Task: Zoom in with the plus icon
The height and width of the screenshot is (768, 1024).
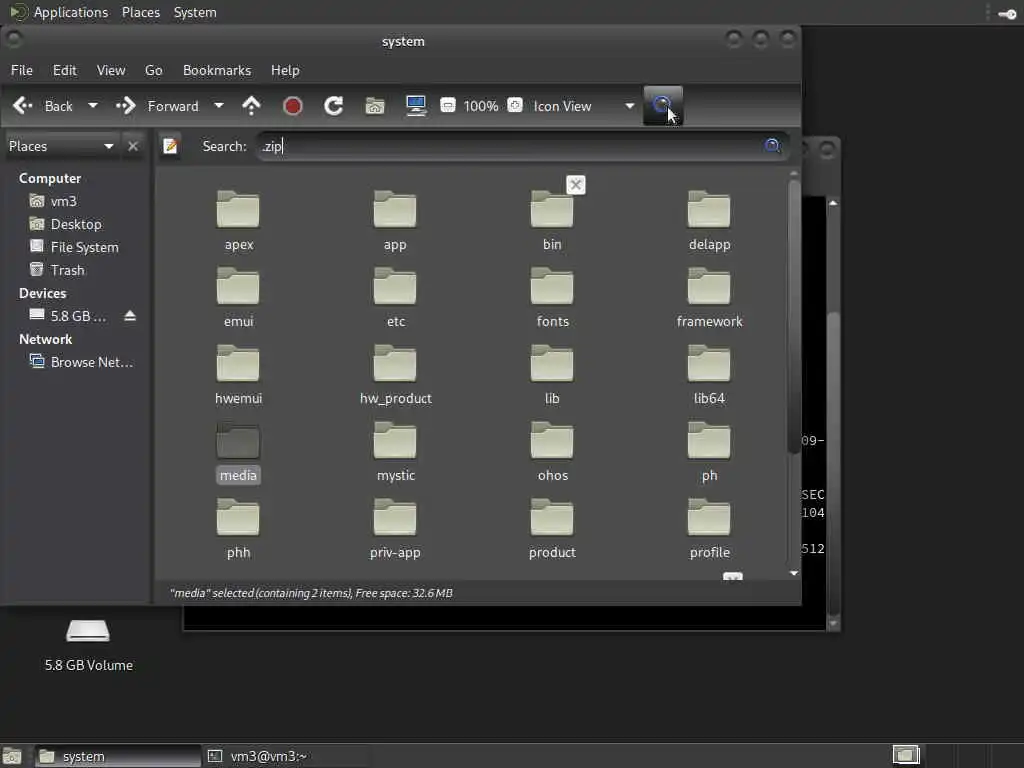Action: click(515, 105)
